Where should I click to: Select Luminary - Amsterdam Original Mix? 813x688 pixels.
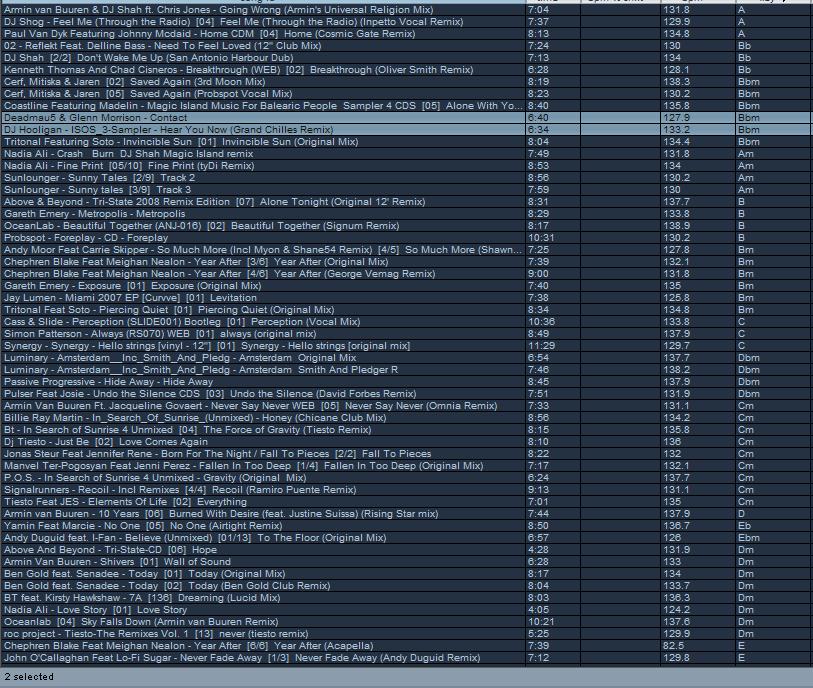coord(406,358)
